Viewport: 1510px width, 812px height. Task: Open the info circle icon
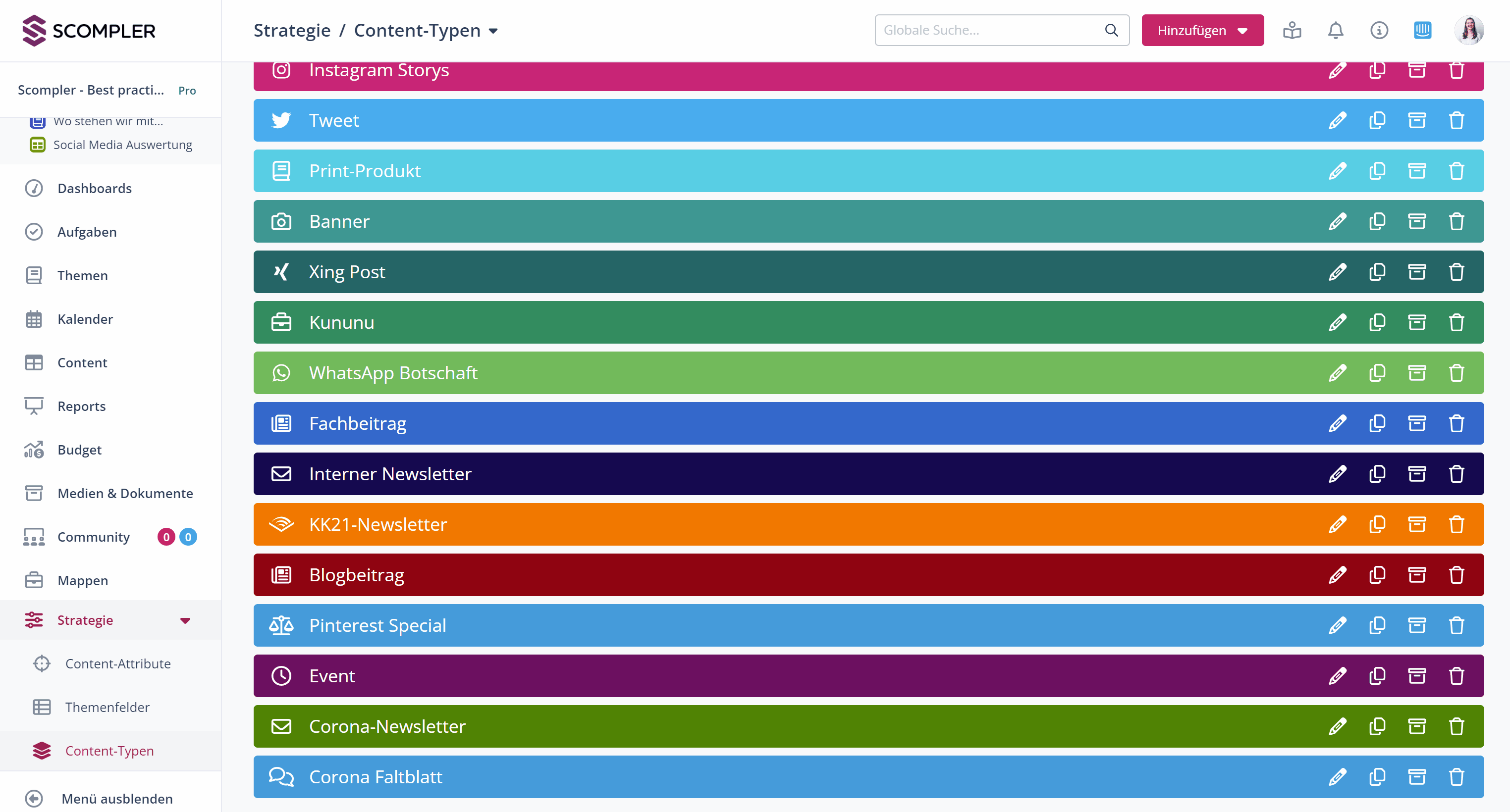click(x=1379, y=31)
